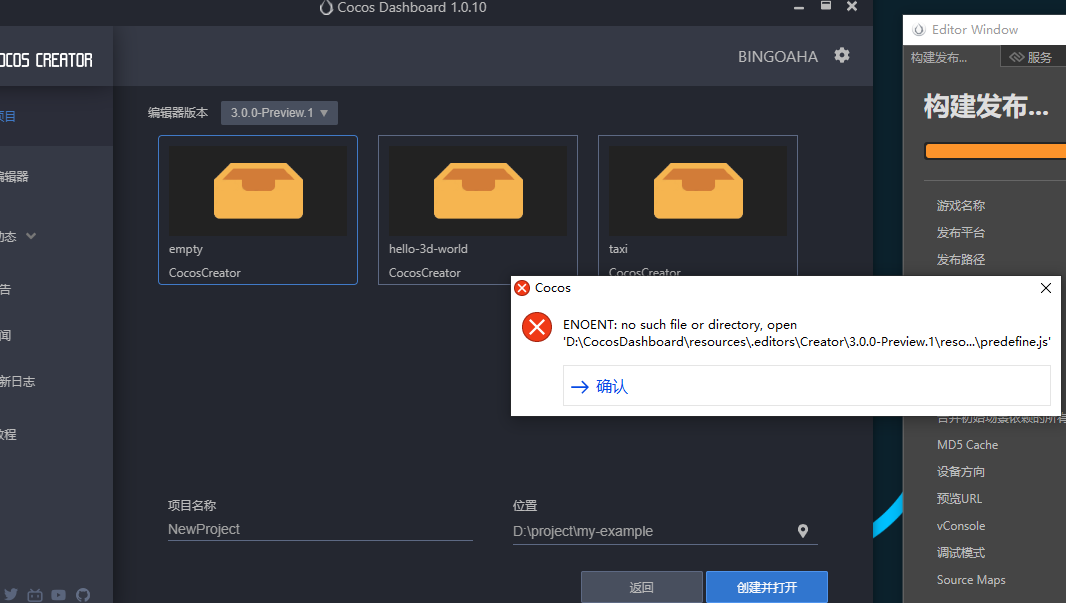Open the GitHub link icon

(x=83, y=595)
